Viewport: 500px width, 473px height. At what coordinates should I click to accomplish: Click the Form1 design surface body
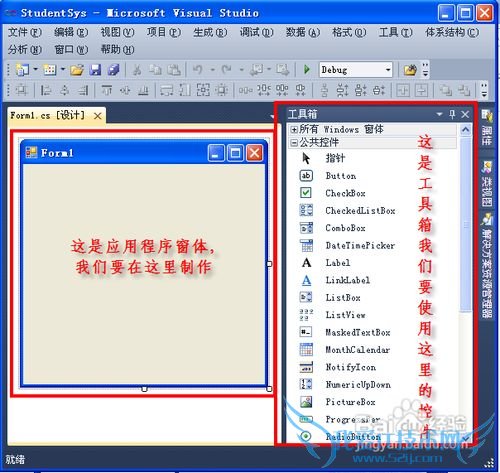coord(144,274)
